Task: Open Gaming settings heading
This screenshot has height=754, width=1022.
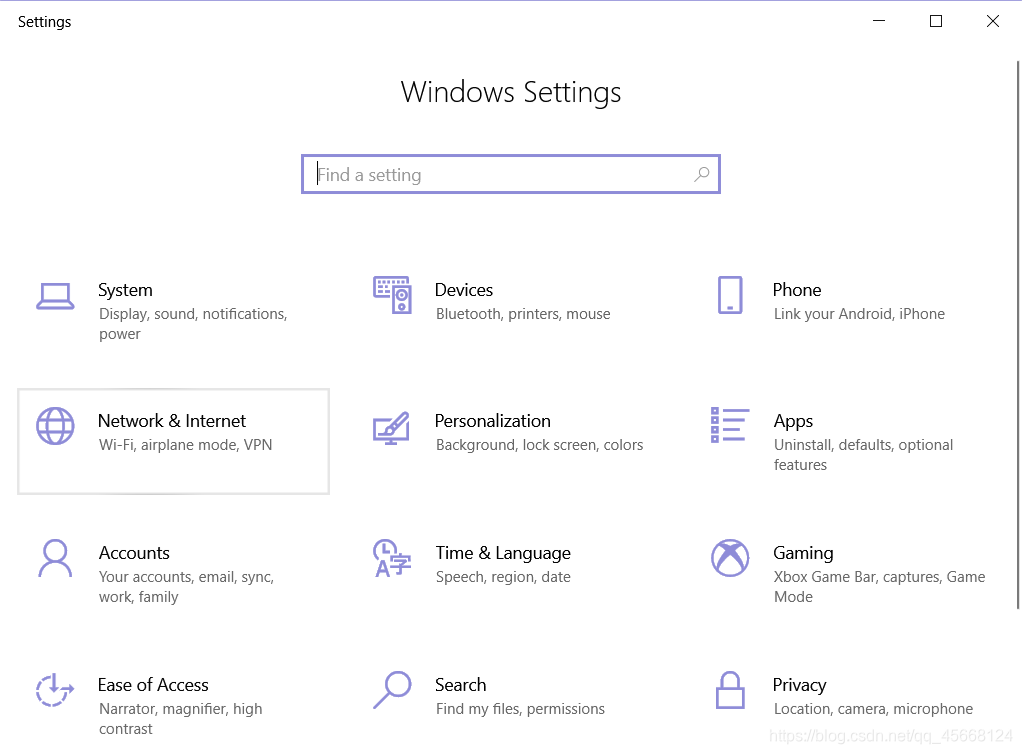Action: (x=803, y=553)
